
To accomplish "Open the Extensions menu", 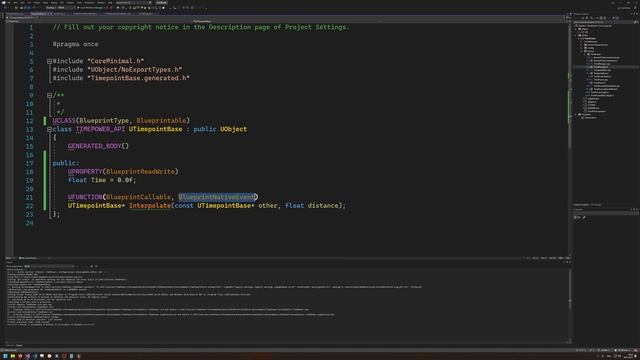I will (89, 2).
